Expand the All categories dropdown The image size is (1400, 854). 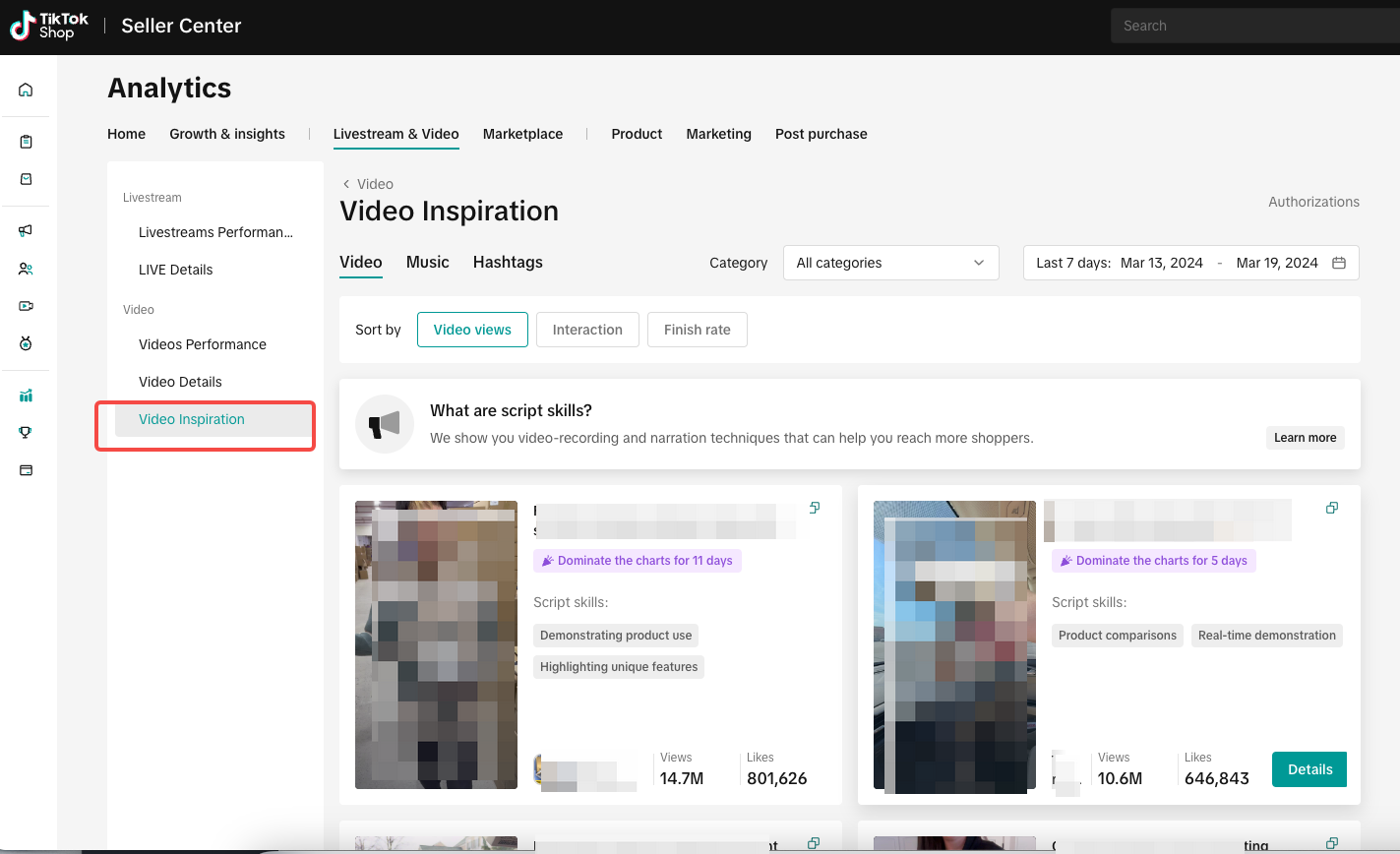coord(890,263)
